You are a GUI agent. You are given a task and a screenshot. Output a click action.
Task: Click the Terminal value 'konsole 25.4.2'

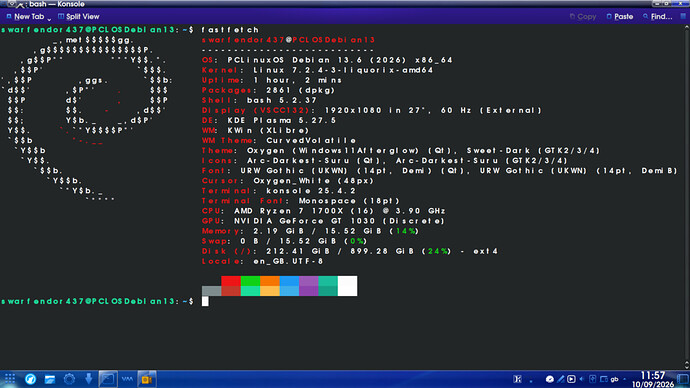tap(311, 191)
